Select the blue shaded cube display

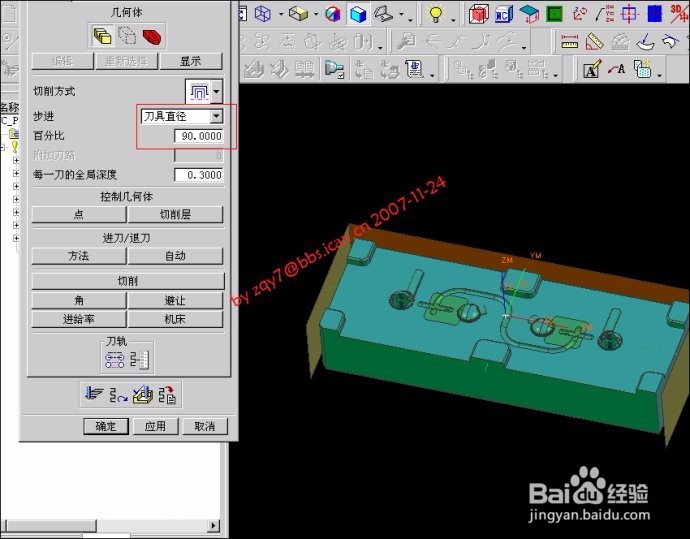point(358,14)
